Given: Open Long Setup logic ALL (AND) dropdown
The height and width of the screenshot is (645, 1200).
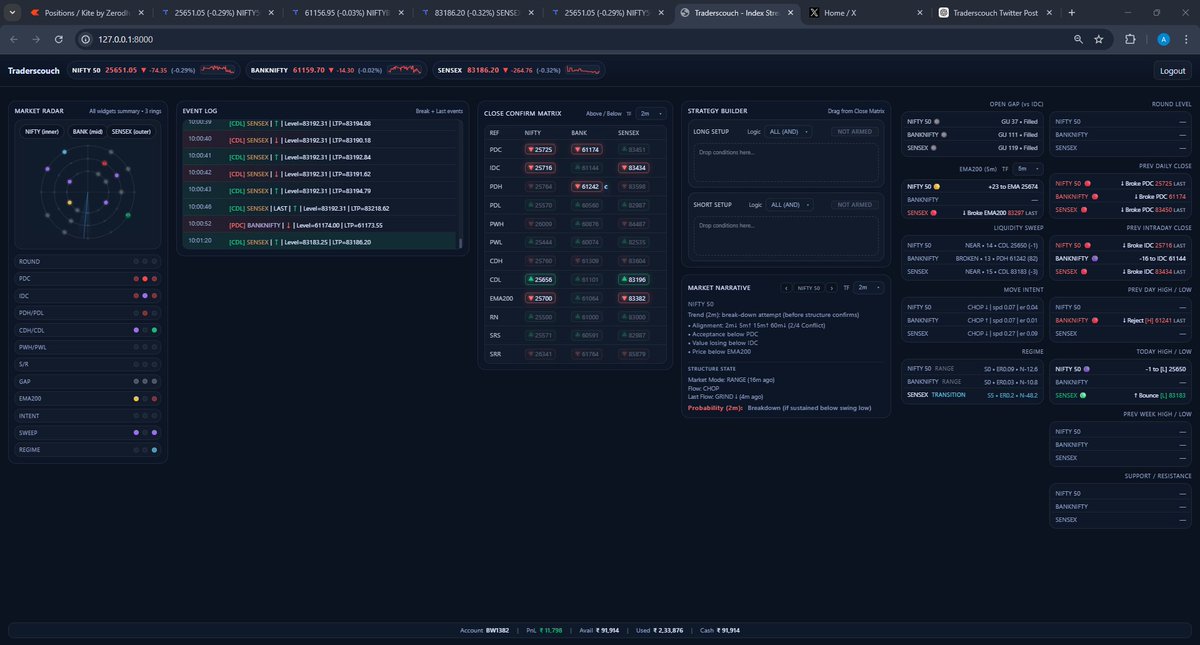Looking at the screenshot, I should (790, 131).
